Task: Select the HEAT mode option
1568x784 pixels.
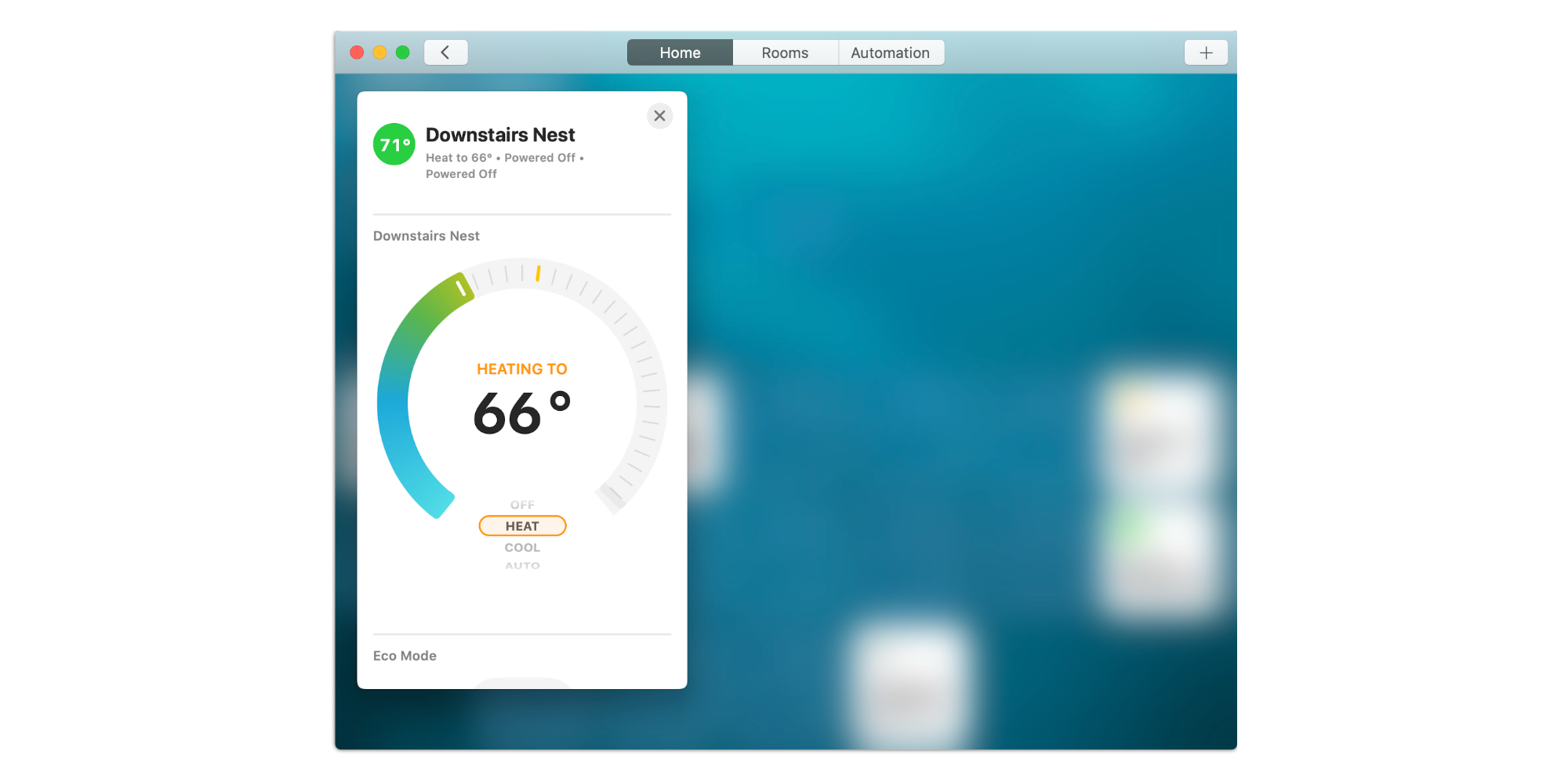Action: (522, 526)
